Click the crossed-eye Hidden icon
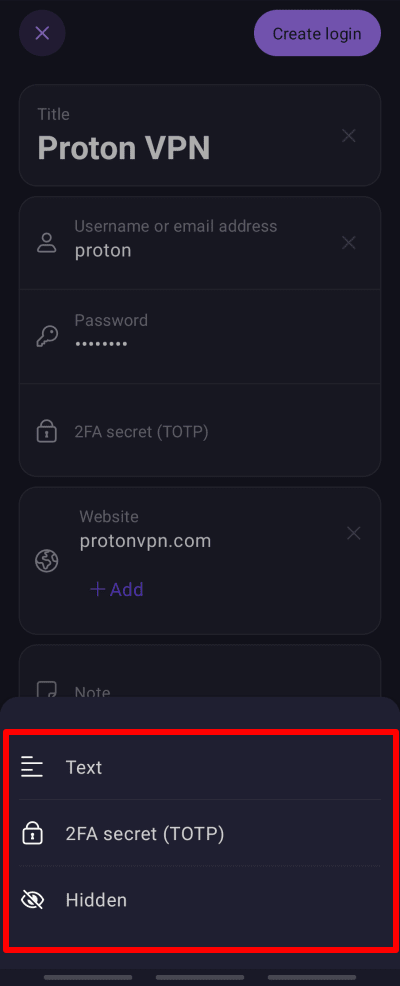Screen dimensions: 400x986 [x=32, y=900]
